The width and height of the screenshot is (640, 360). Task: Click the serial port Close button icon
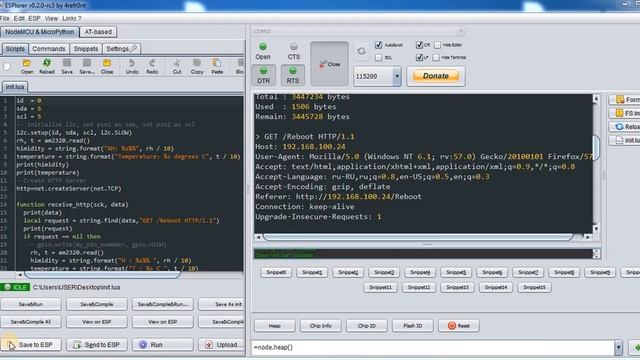tap(329, 64)
